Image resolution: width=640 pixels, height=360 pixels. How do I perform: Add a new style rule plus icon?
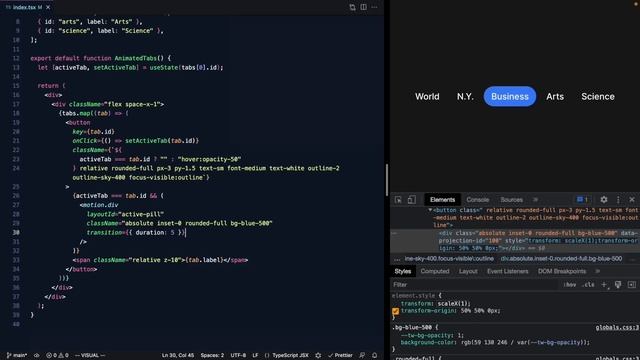[604, 284]
